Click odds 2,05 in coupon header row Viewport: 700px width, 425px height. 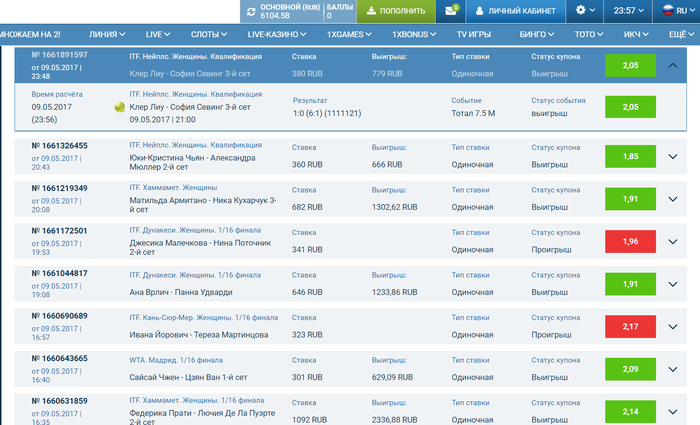(x=630, y=65)
